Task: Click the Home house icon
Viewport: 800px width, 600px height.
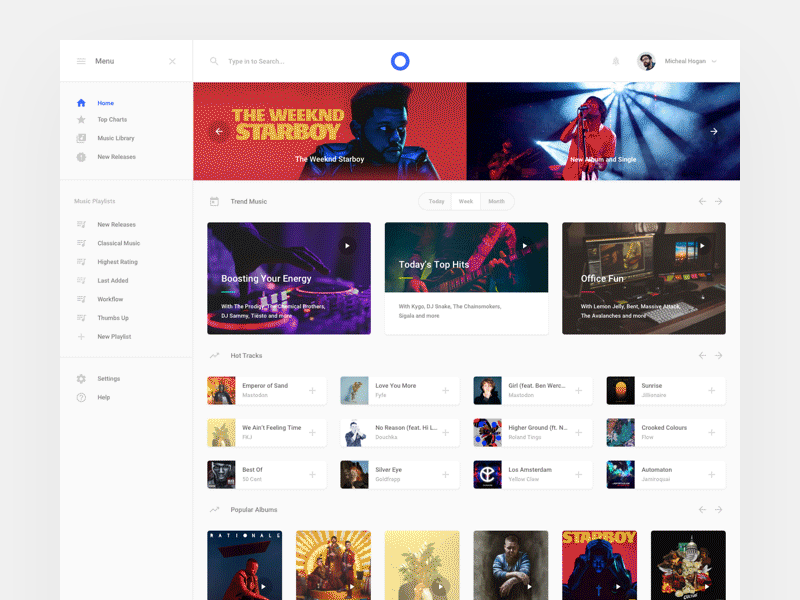Action: [x=81, y=103]
